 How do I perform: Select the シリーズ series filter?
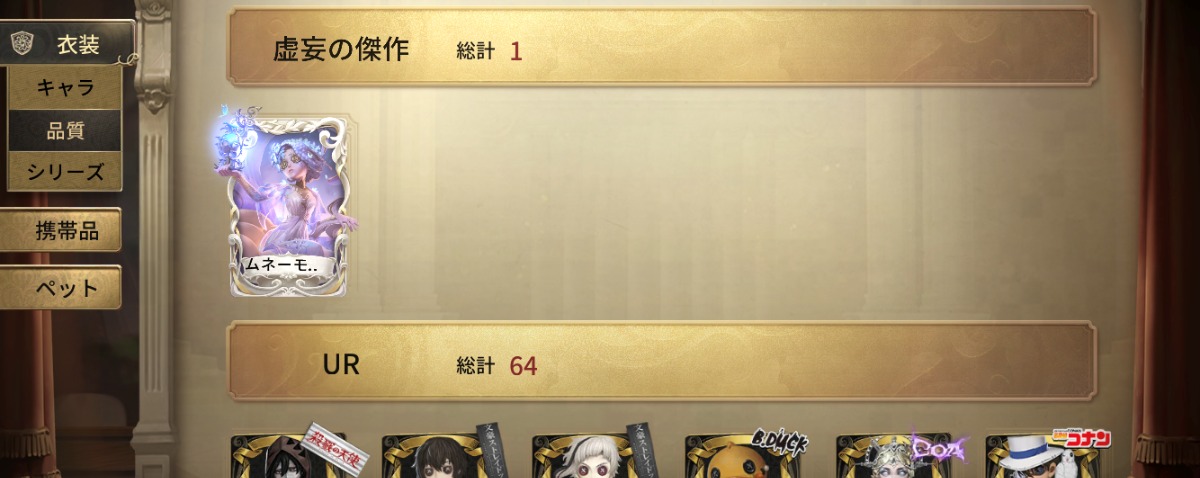(65, 172)
